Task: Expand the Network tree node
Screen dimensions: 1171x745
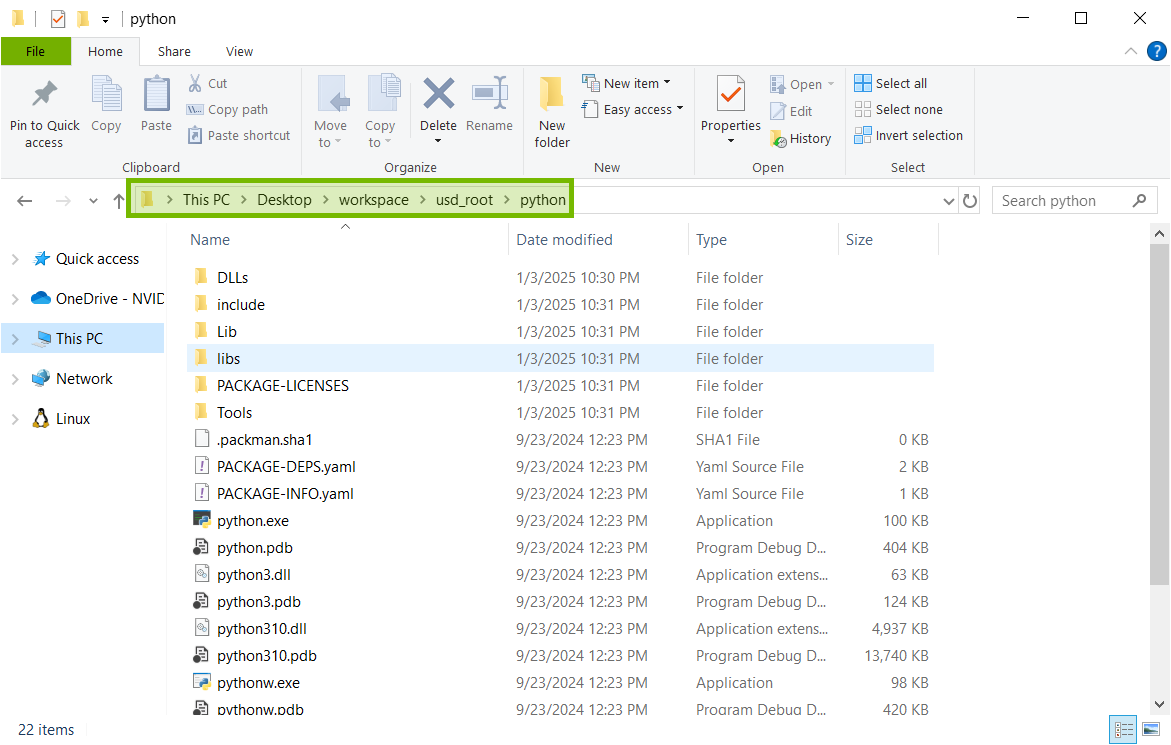Action: click(x=15, y=379)
